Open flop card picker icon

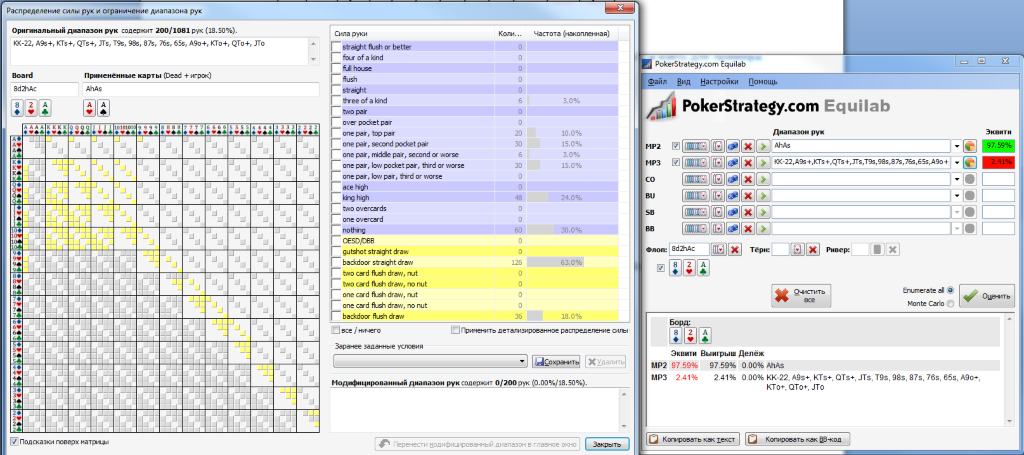[720, 249]
